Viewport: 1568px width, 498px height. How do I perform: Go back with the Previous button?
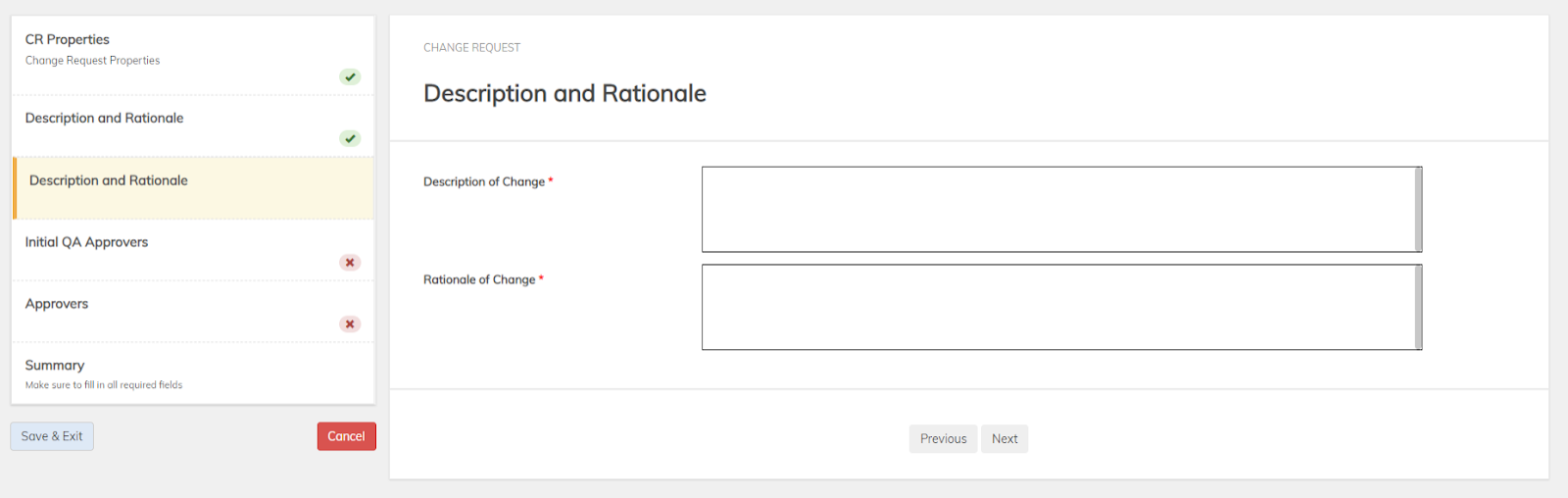click(x=943, y=438)
